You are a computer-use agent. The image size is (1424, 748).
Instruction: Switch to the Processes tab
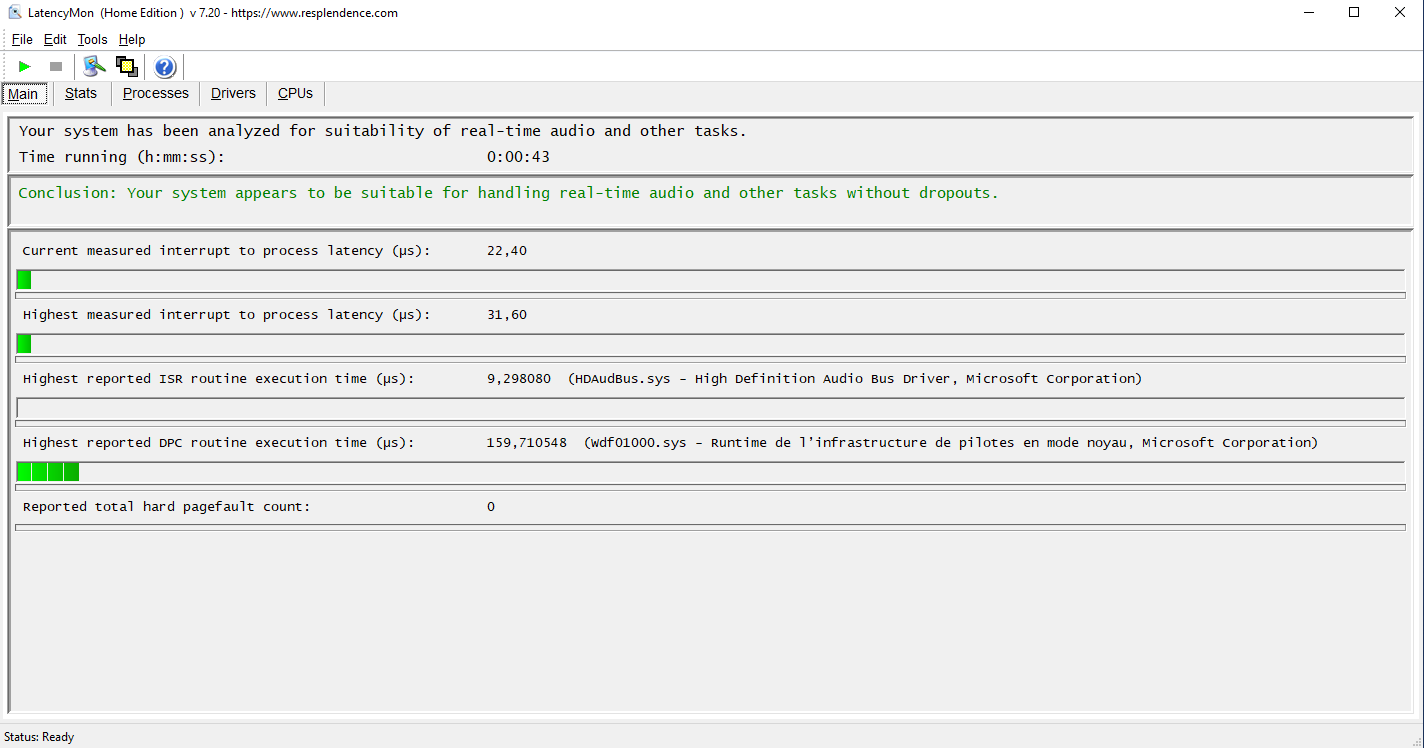tap(155, 93)
